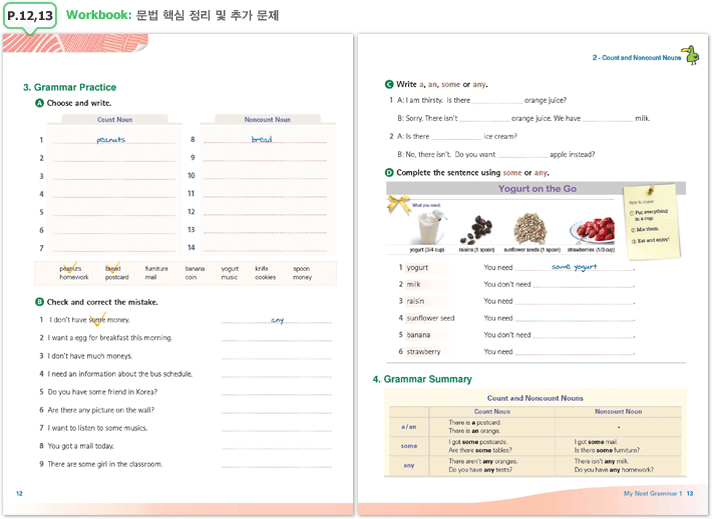
Task: Click the circled D icon beside Complete the sentence
Action: click(389, 173)
